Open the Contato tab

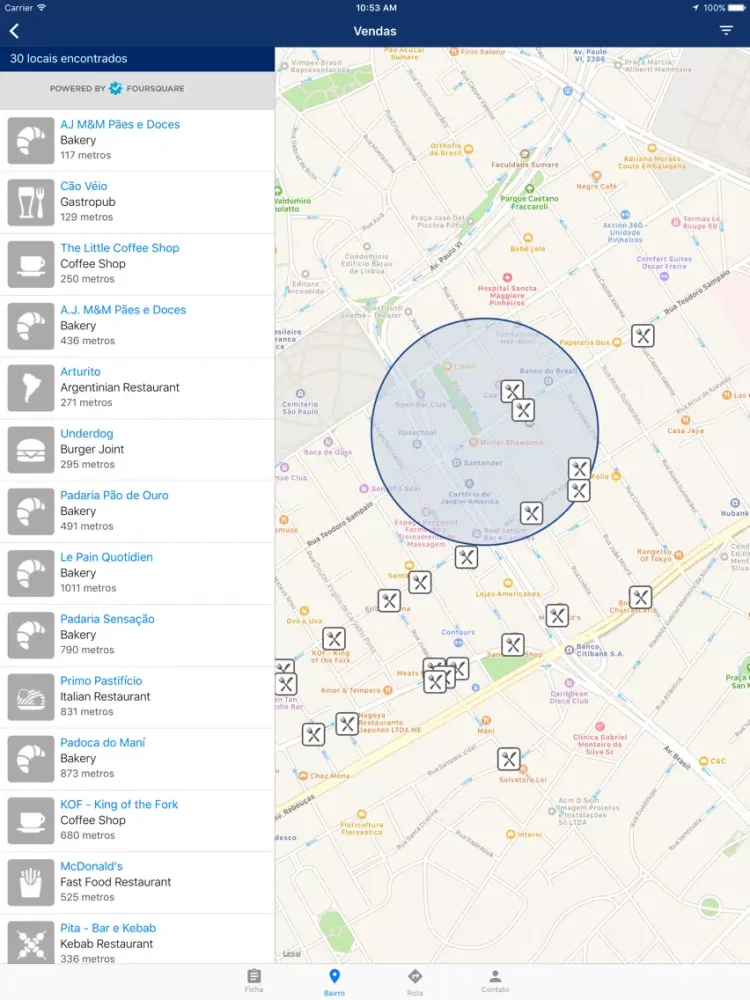pos(495,981)
